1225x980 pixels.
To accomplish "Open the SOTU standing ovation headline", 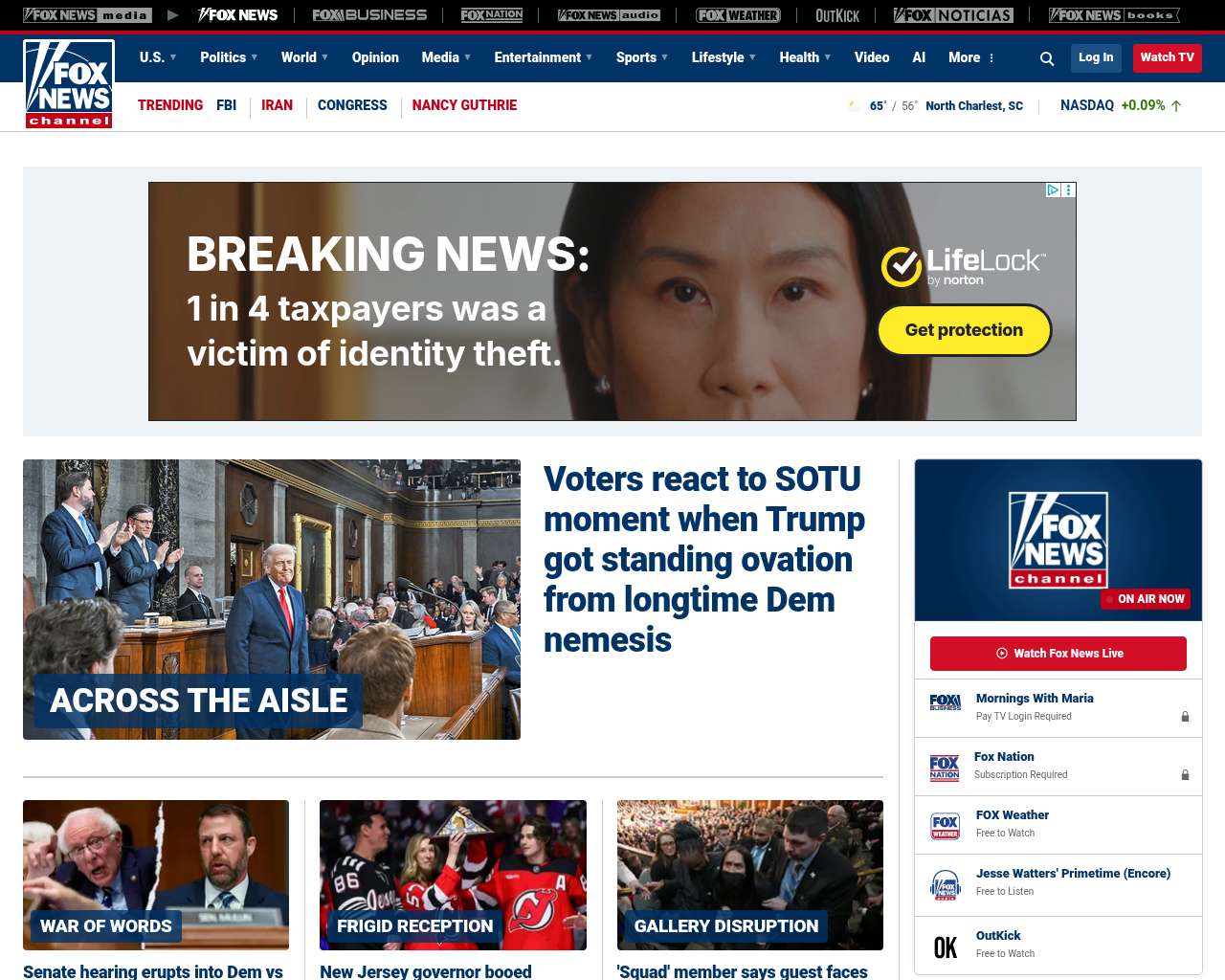I will (x=704, y=559).
